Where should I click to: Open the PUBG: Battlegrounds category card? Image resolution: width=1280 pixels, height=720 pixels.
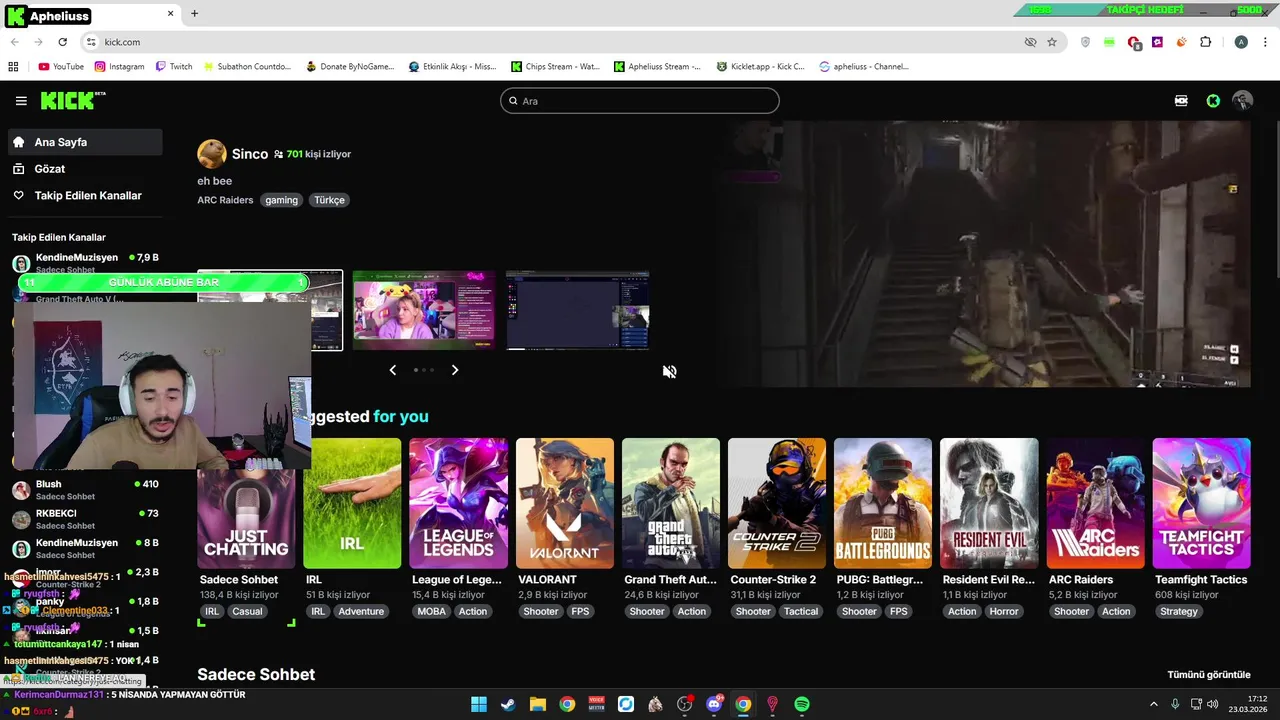click(883, 503)
